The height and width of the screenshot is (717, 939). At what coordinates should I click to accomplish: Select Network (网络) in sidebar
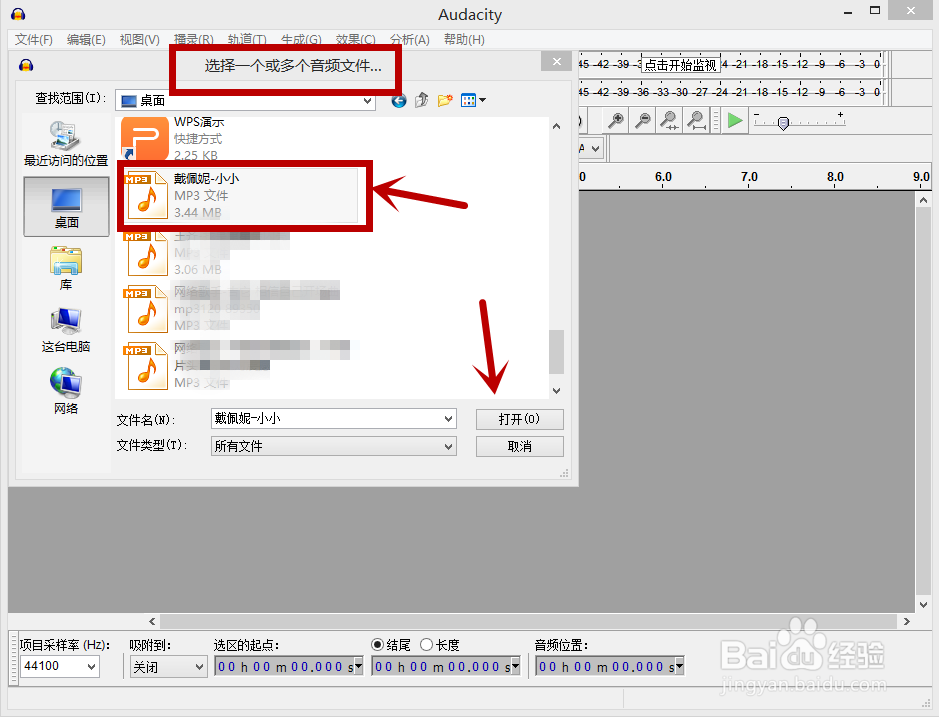tap(66, 392)
